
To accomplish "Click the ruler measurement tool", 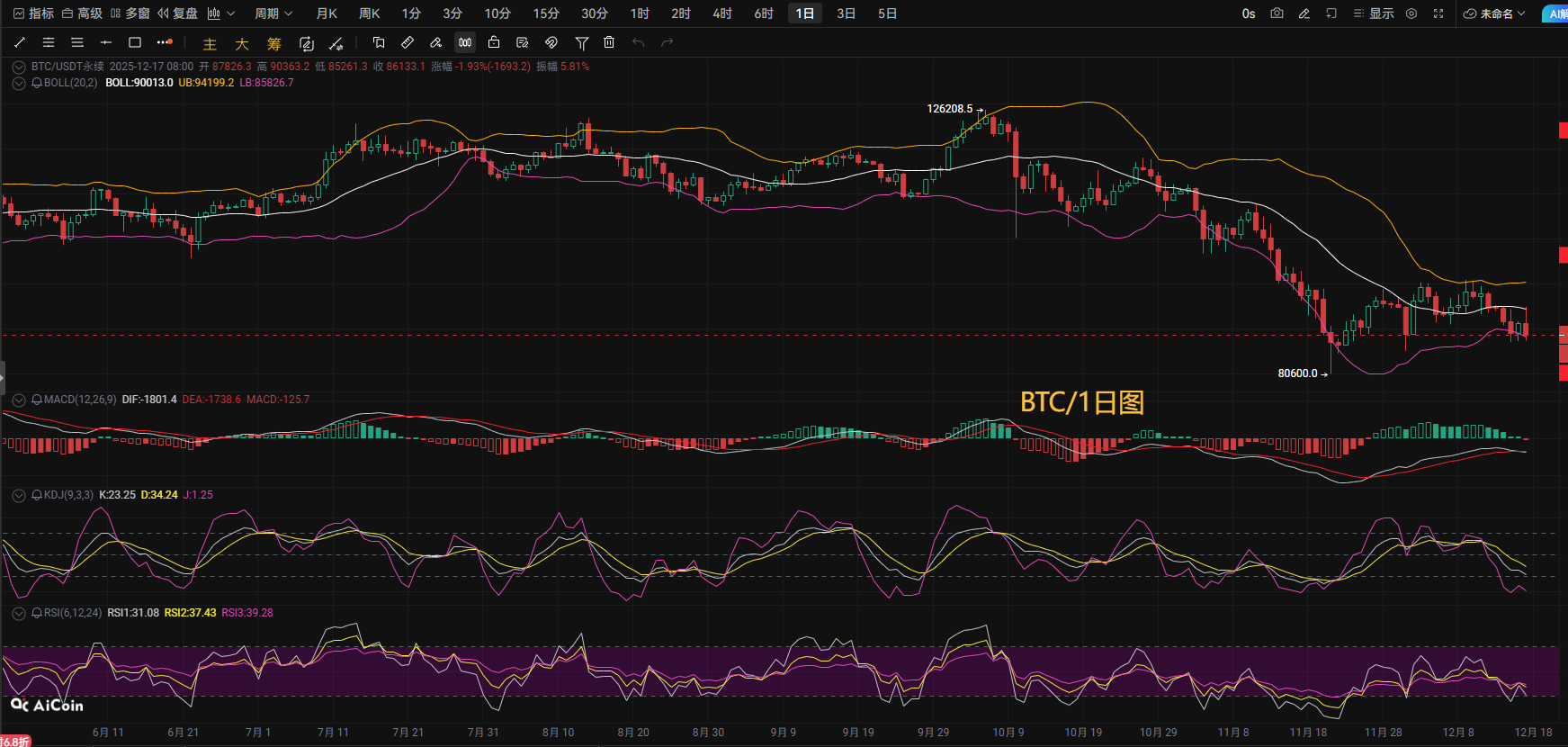I will click(x=408, y=42).
